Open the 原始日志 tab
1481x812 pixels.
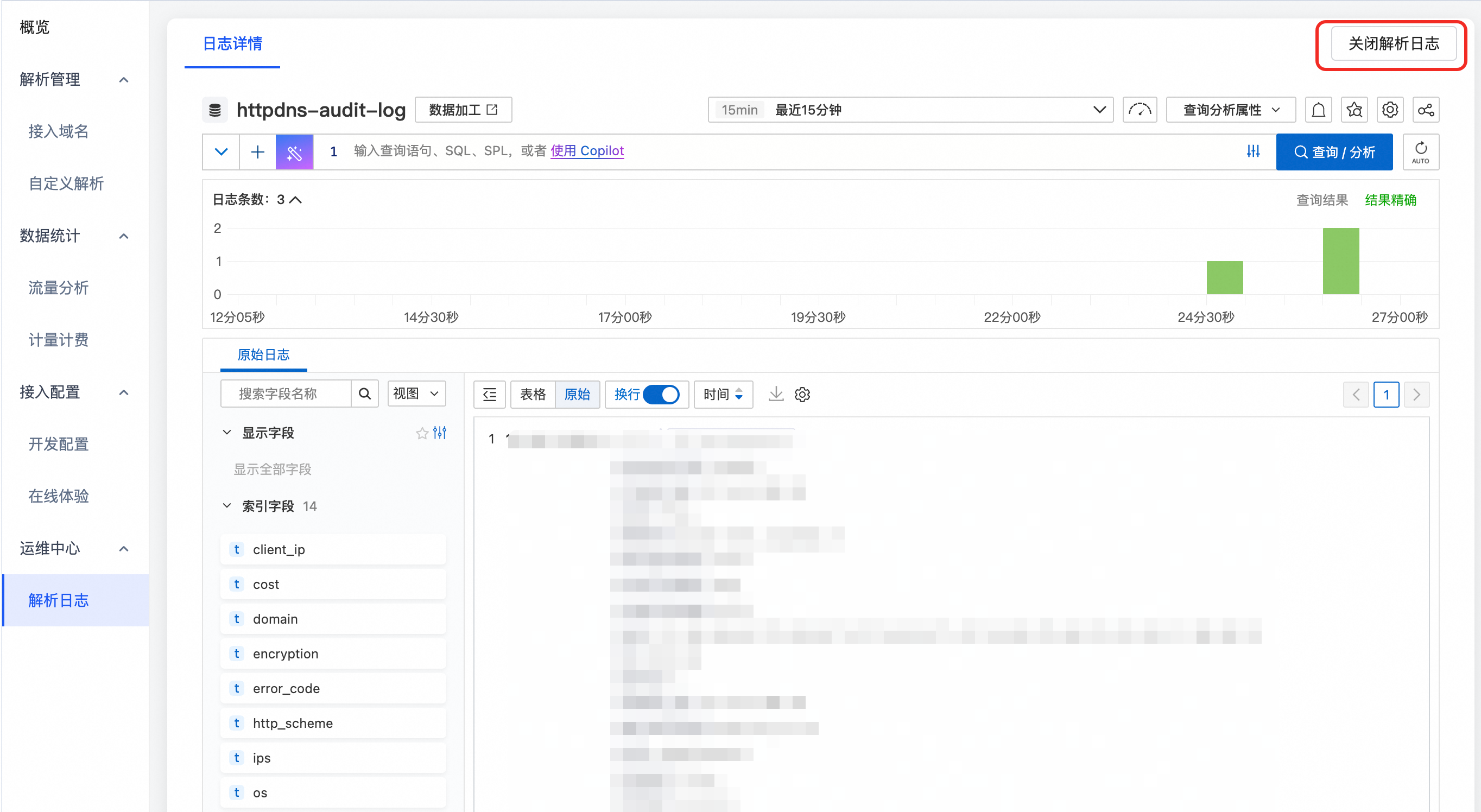263,354
